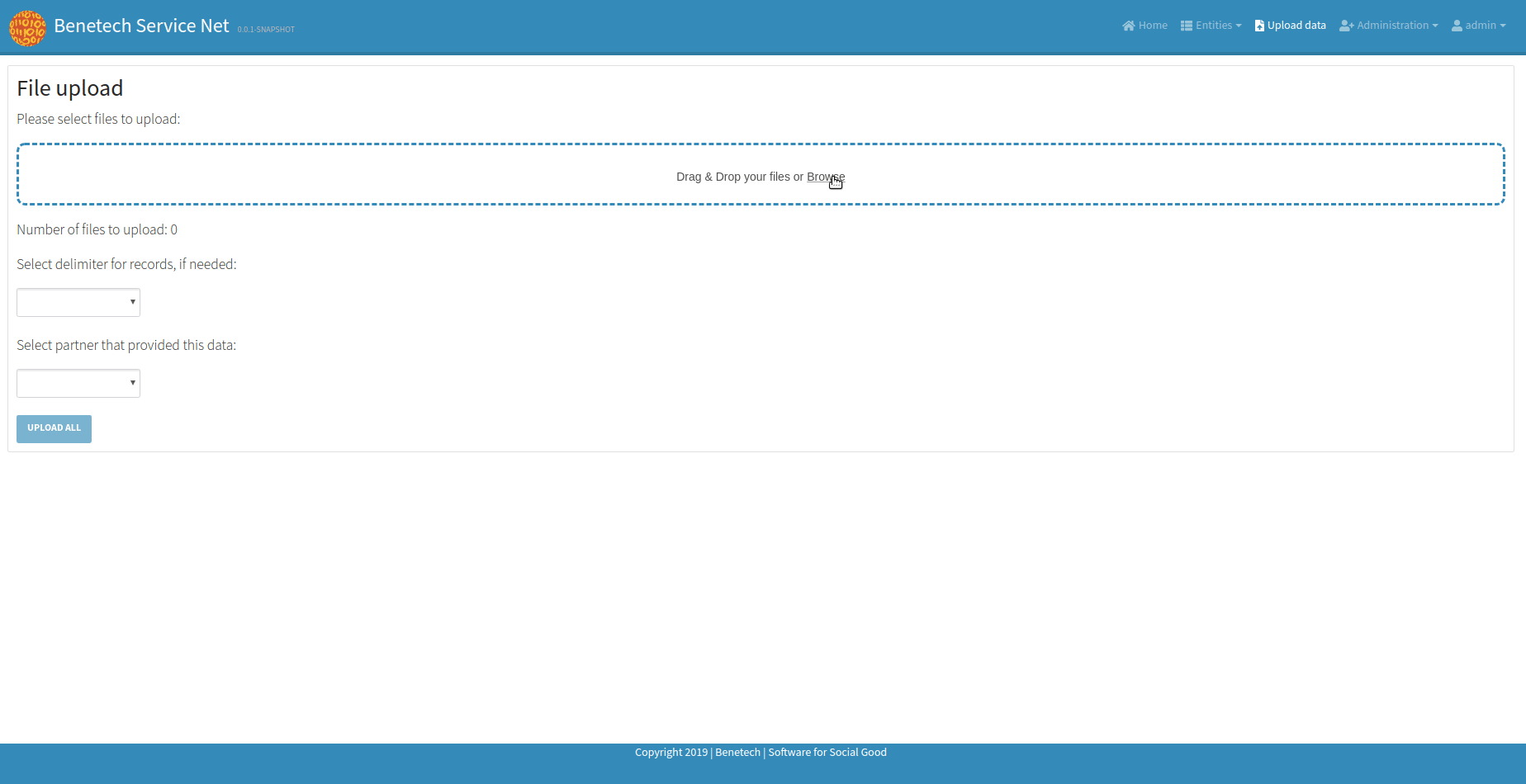
Task: Open the Benetech Service Net brand link
Action: tap(141, 26)
